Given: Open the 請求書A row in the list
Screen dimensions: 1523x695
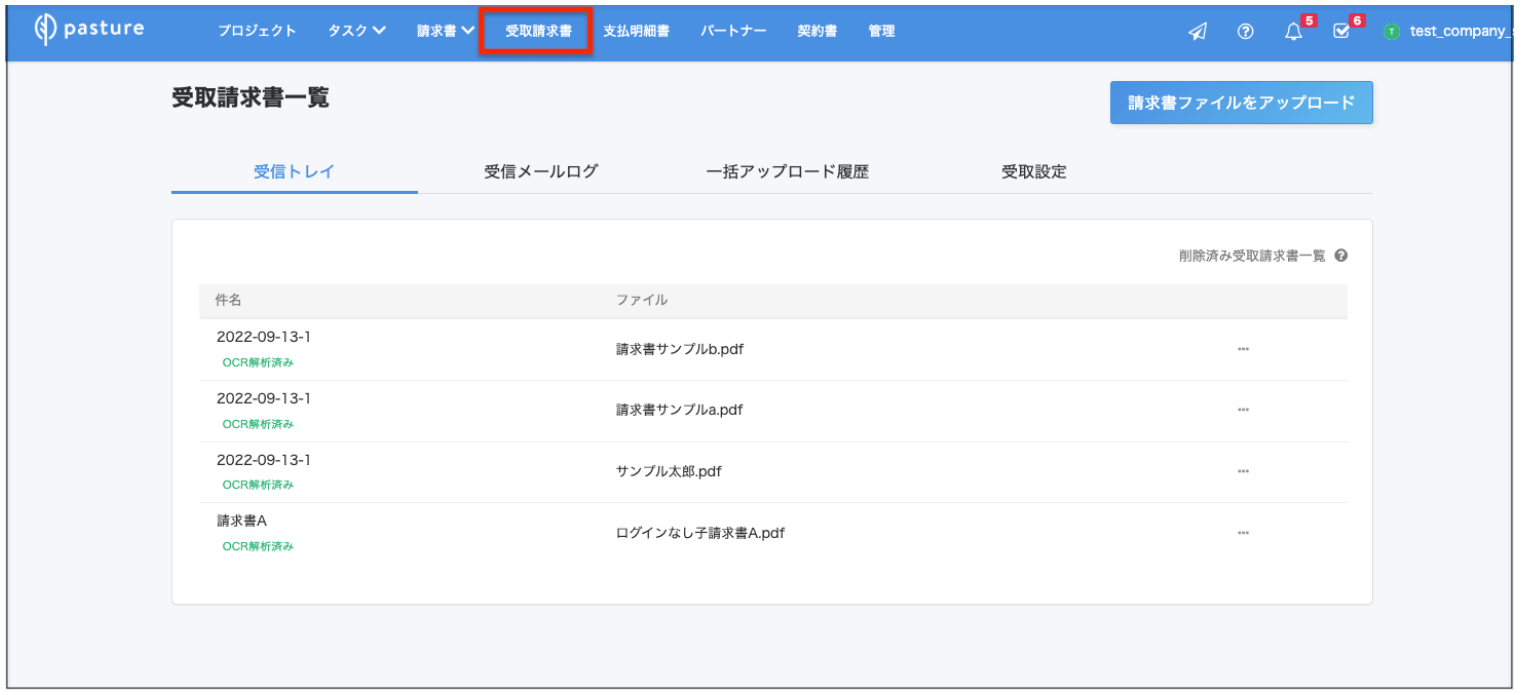Looking at the screenshot, I should (x=773, y=533).
